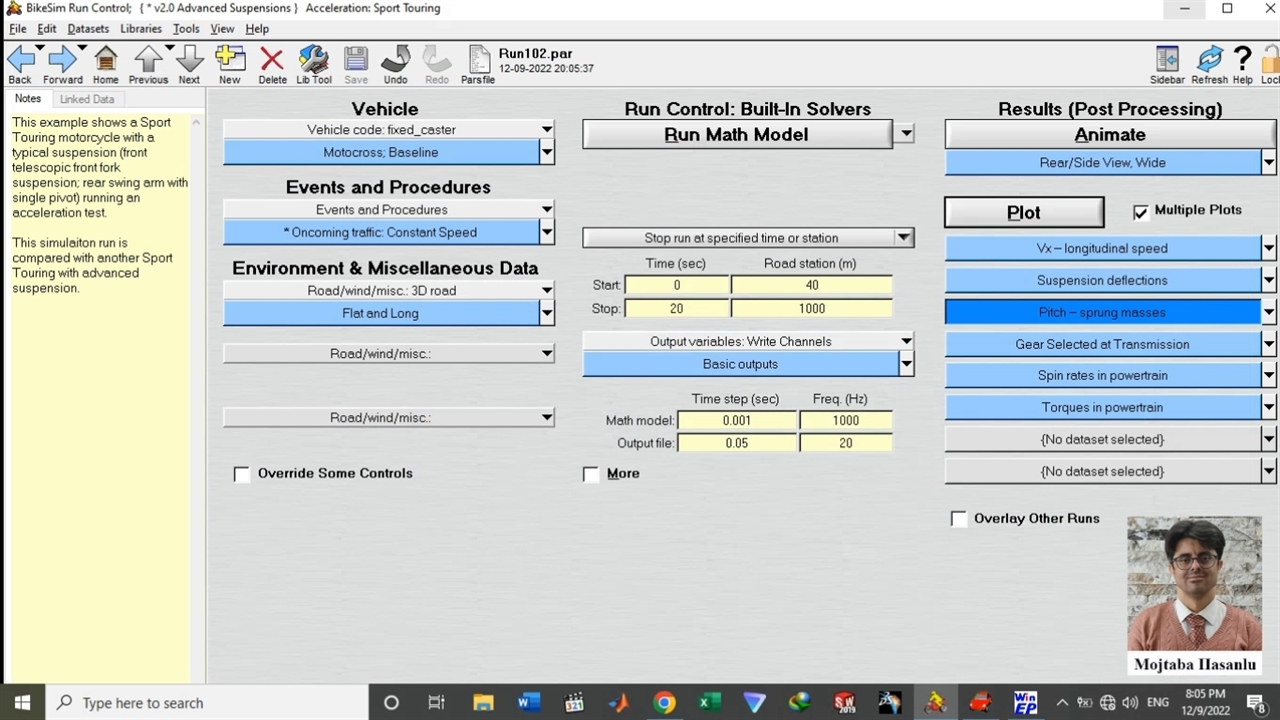Click the Home toolbar icon
The width and height of the screenshot is (1280, 720).
coord(105,60)
